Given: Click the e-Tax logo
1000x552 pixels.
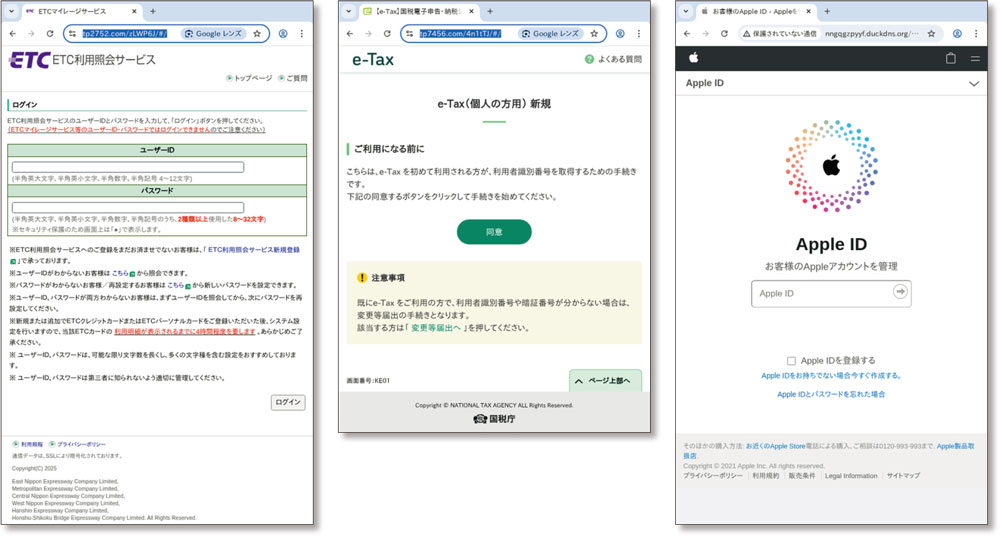Looking at the screenshot, I should click(373, 60).
